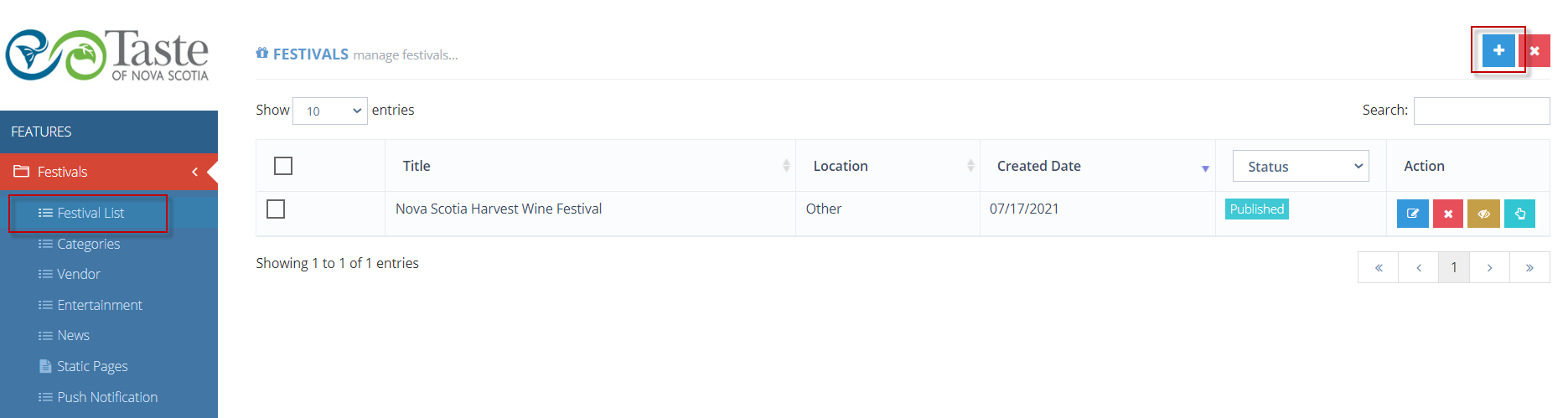Click the Taste of Nova Scotia logo
Image resolution: width=1568 pixels, height=418 pixels.
(107, 55)
